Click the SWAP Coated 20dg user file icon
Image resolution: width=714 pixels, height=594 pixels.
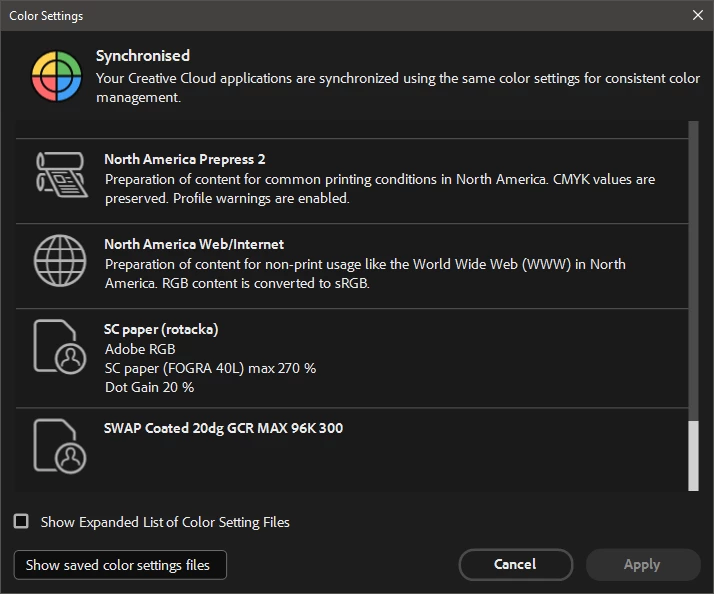[x=60, y=446]
